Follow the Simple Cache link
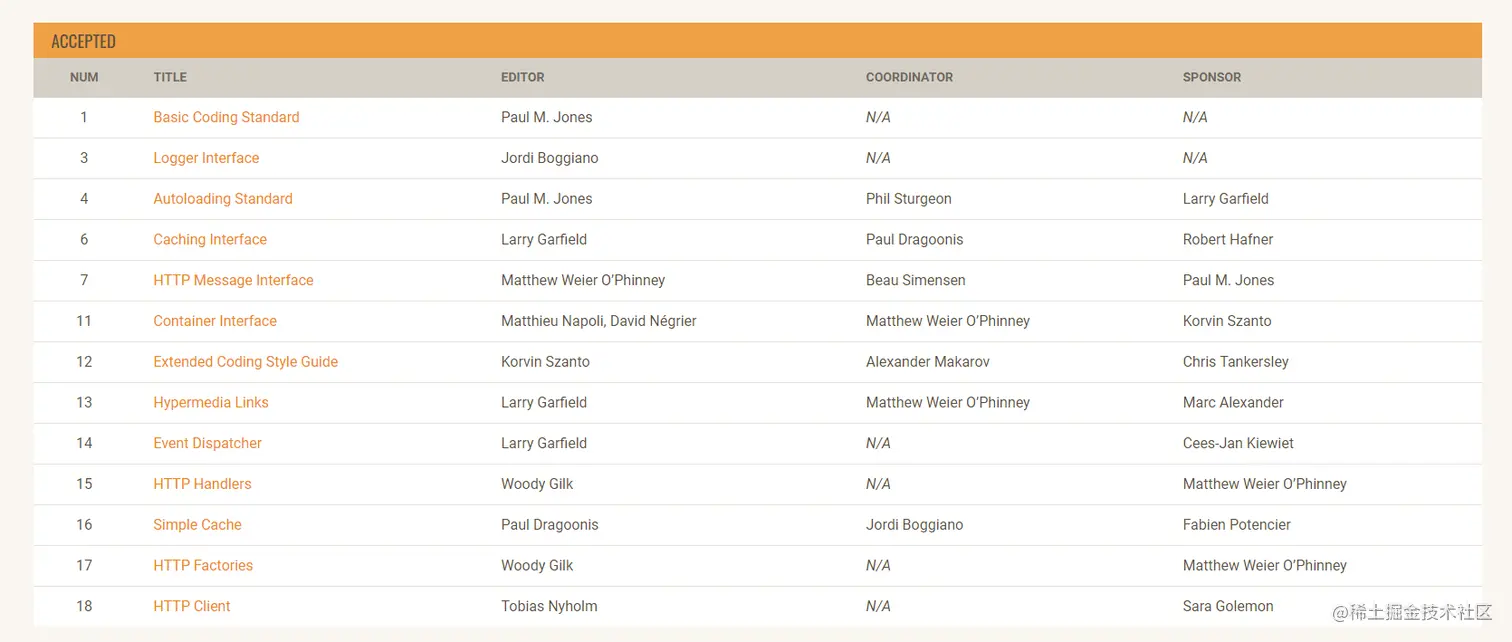Screen dimensions: 1512x642 click(x=197, y=525)
